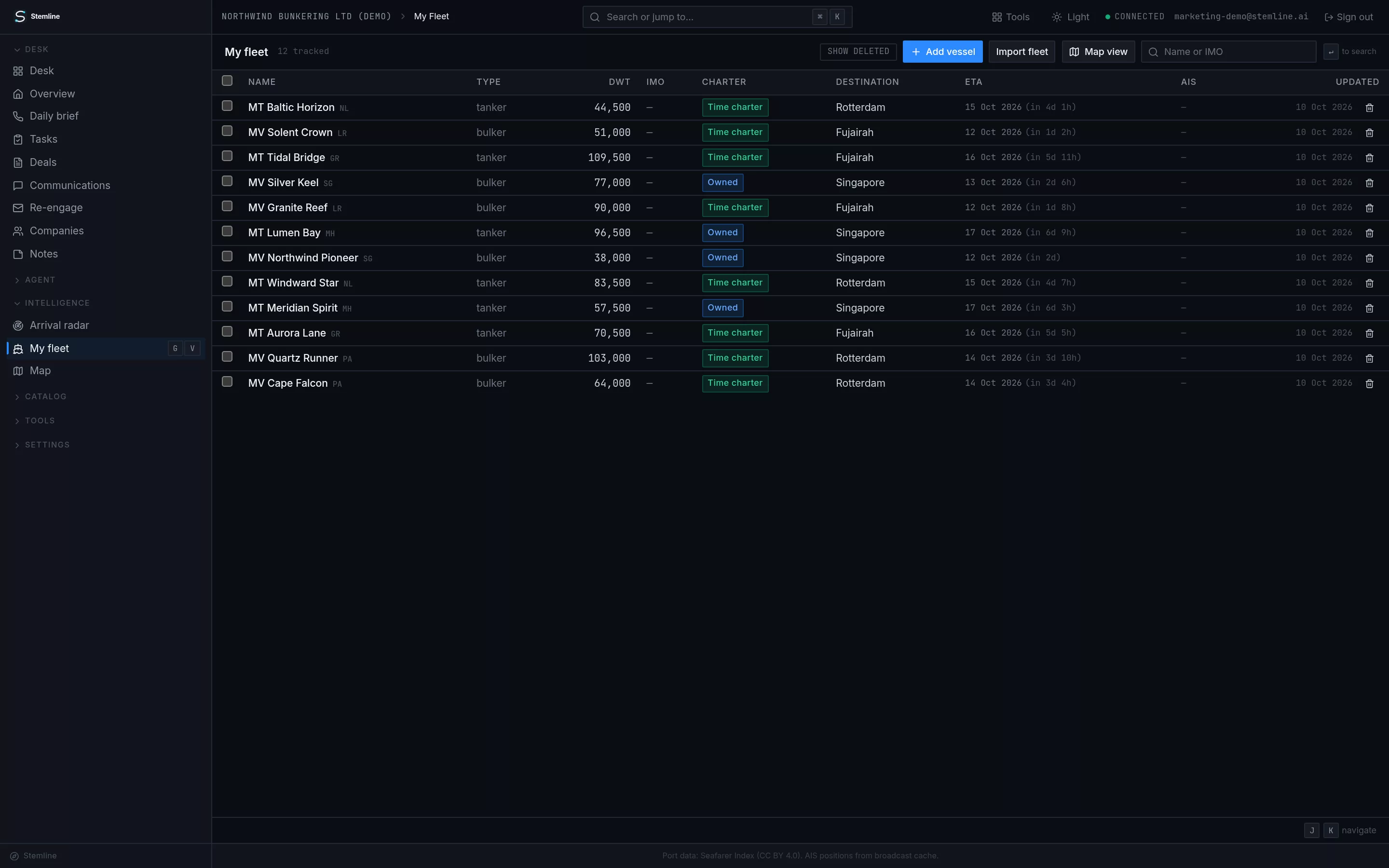
Task: Expand the TOOLS sidebar section
Action: tap(34, 421)
